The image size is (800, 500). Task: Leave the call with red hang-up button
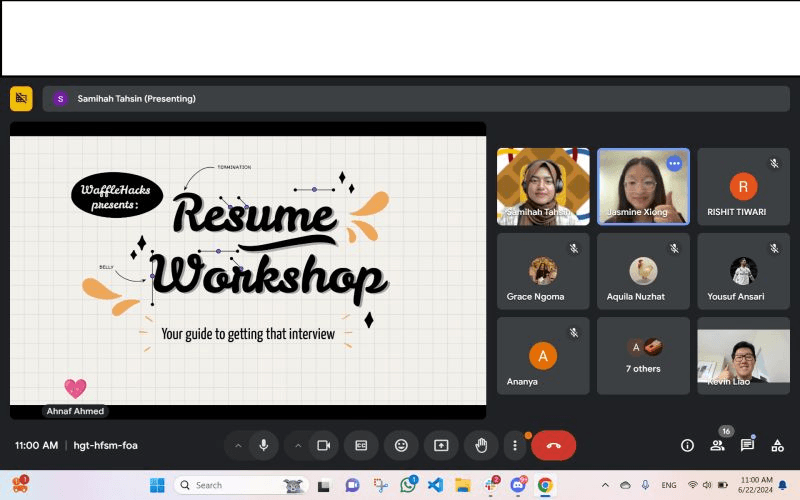tap(553, 445)
